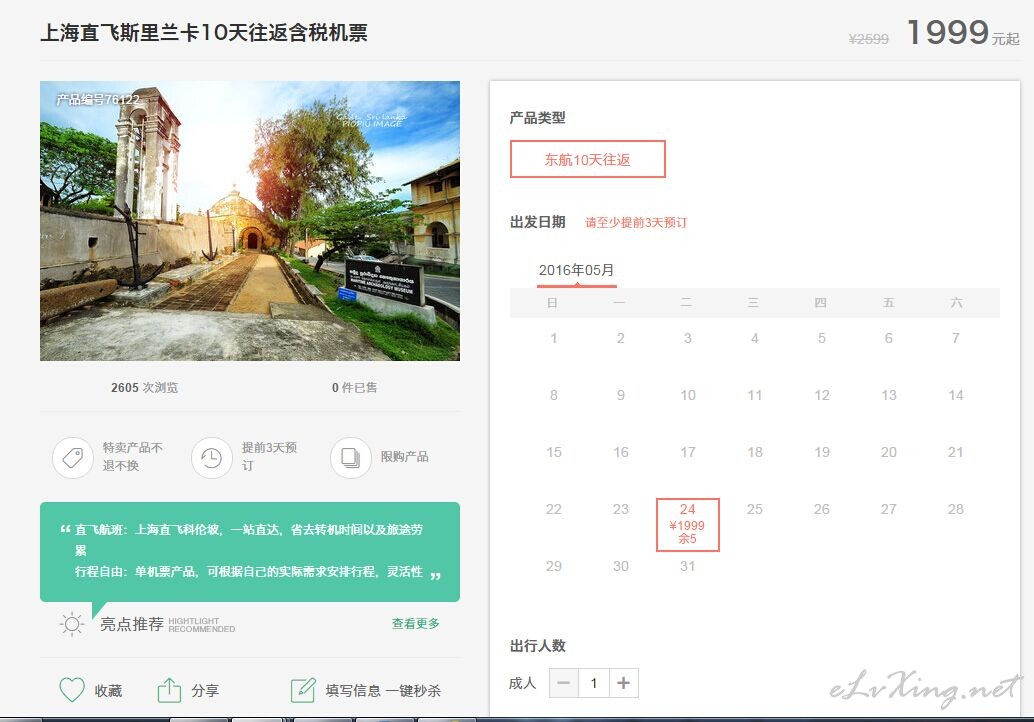Click calendar date 29
1034x722 pixels.
[554, 566]
